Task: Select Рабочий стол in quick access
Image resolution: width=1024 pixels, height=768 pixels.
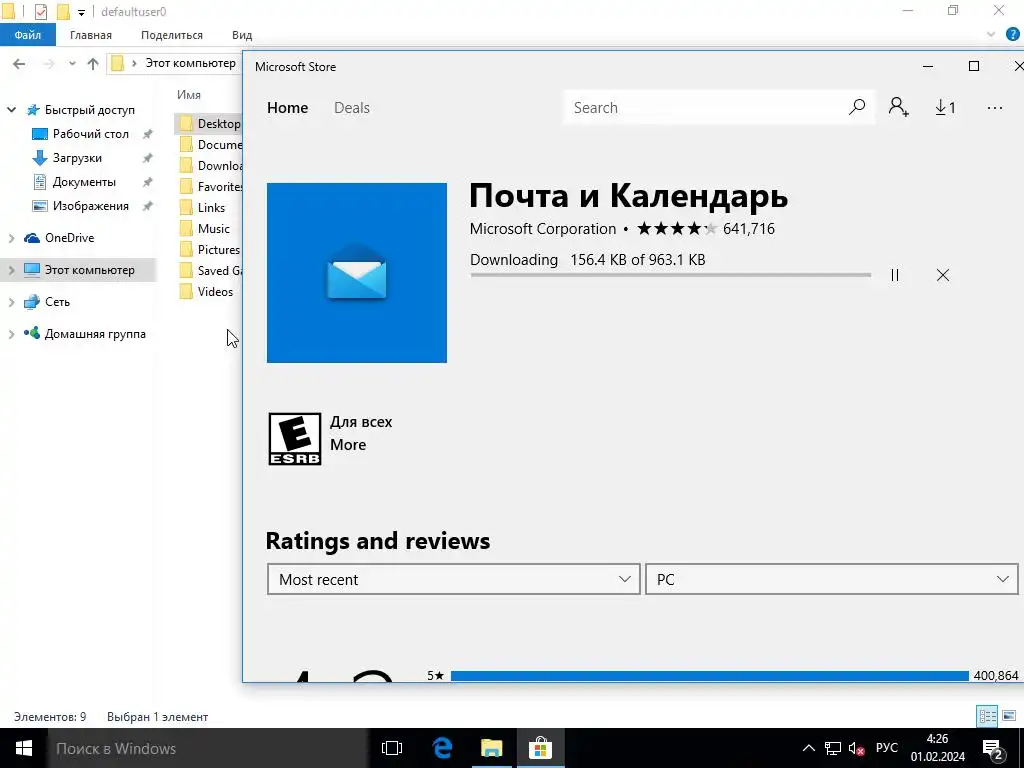Action: pos(91,134)
